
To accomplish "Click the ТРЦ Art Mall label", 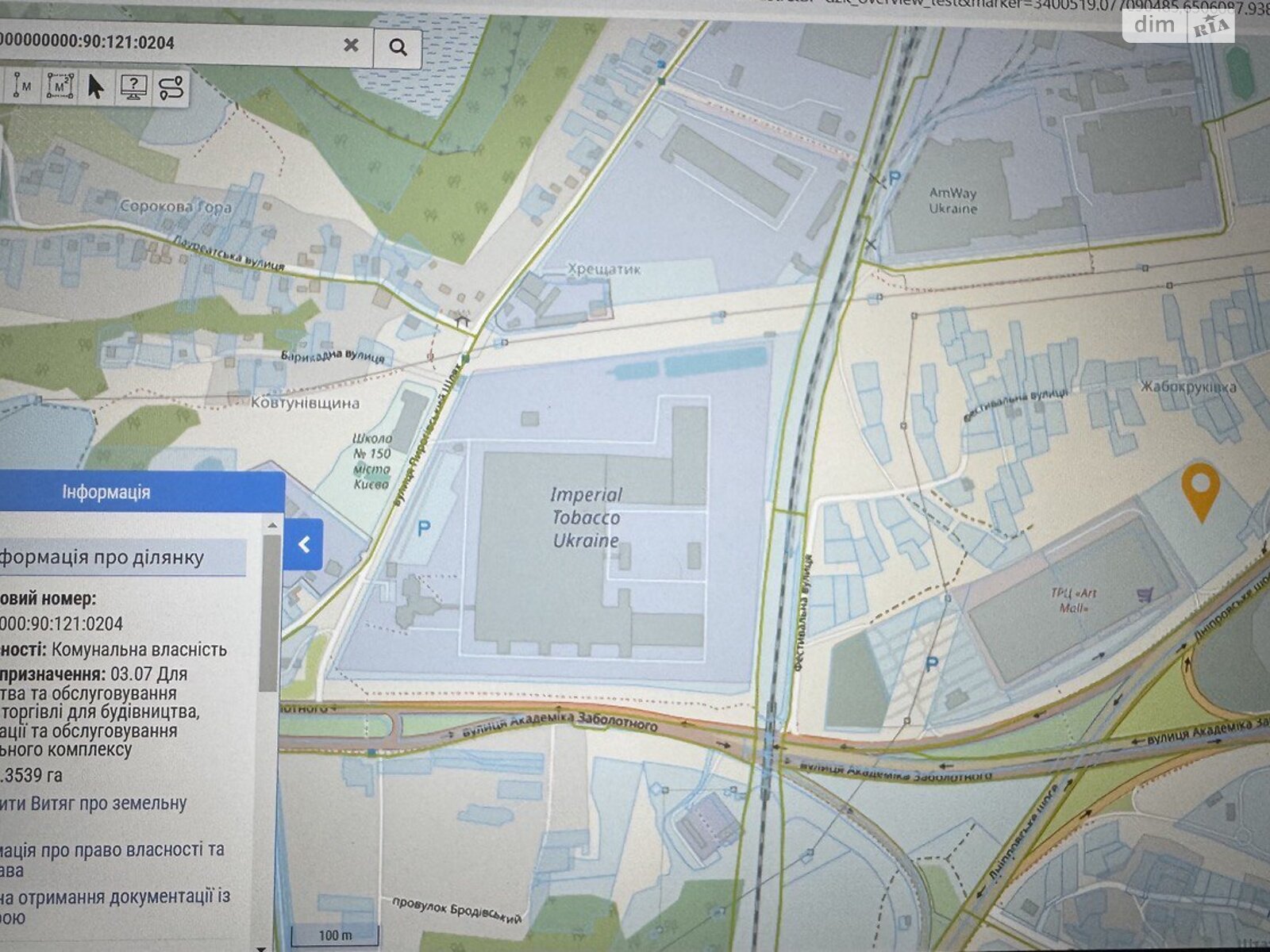I will coord(1075,601).
